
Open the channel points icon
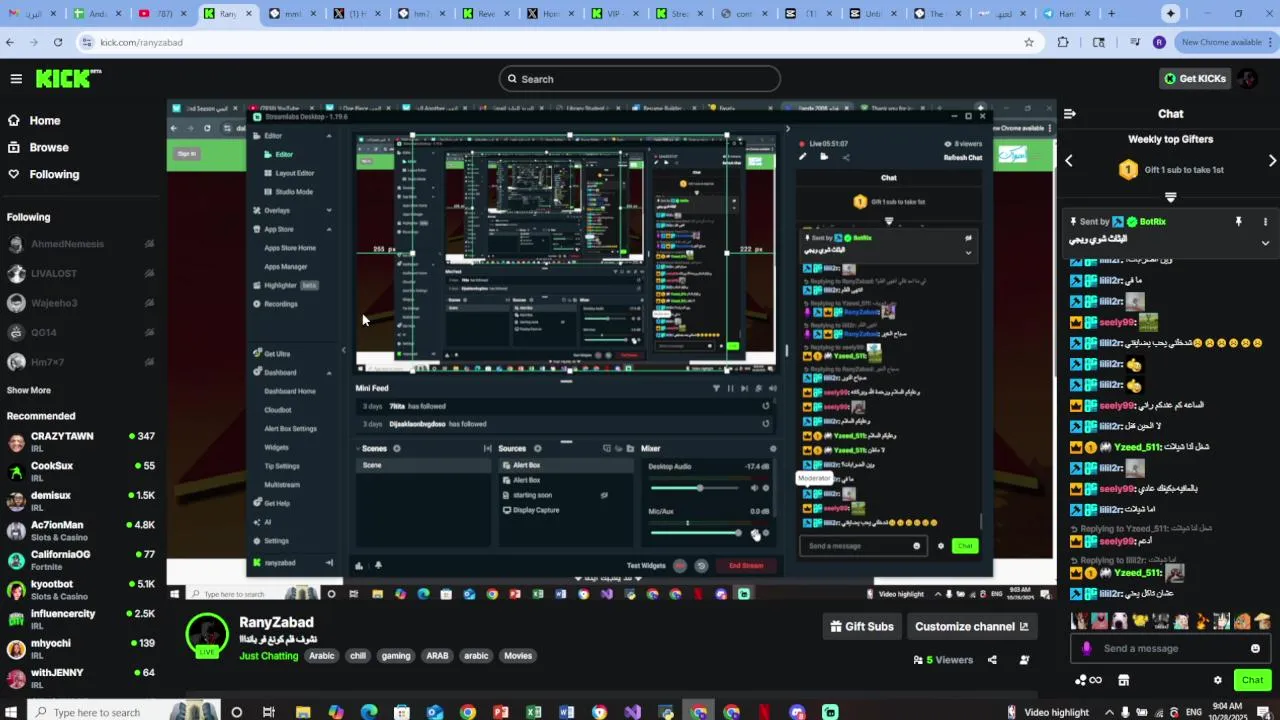(x=1088, y=680)
